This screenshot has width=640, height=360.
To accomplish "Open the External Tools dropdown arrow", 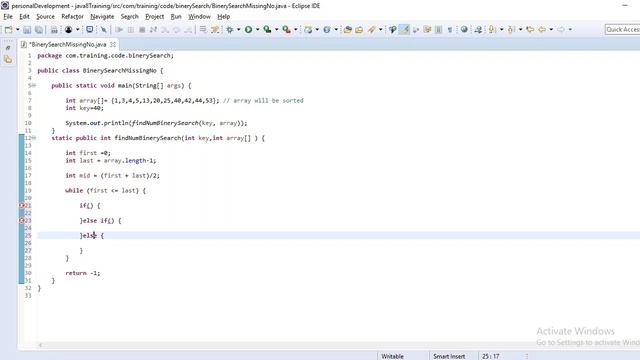I will click(x=296, y=29).
